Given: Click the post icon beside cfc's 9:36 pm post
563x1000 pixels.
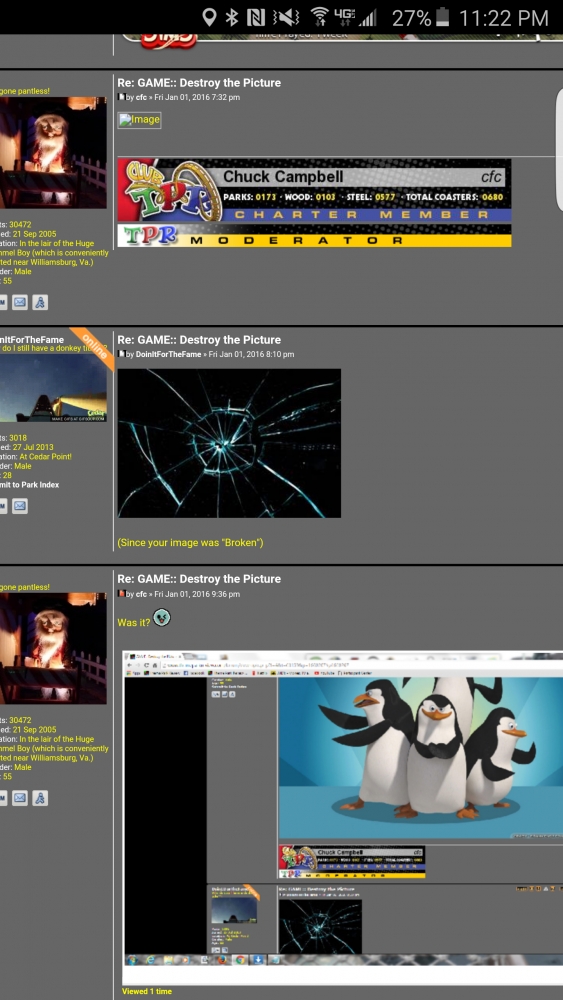Looking at the screenshot, I should [x=121, y=594].
